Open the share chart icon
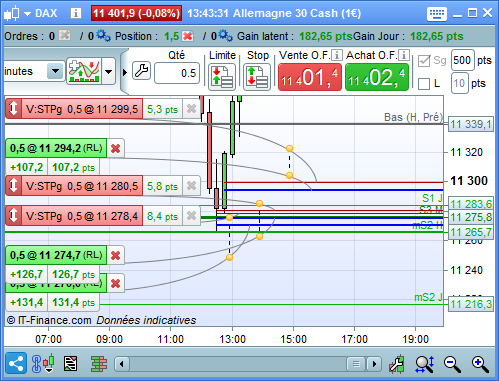The height and width of the screenshot is (381, 499). click(x=16, y=363)
